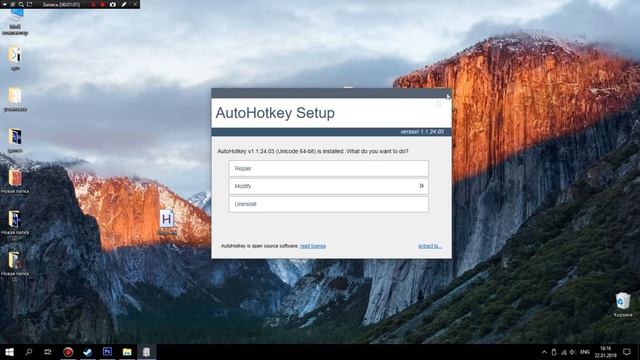Expand Modify options with double-arrow chevron
640x360 pixels.
[x=422, y=186]
